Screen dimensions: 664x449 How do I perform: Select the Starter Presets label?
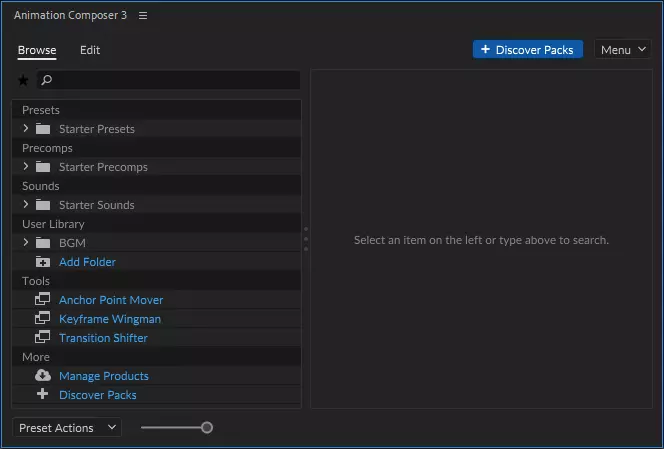[97, 129]
